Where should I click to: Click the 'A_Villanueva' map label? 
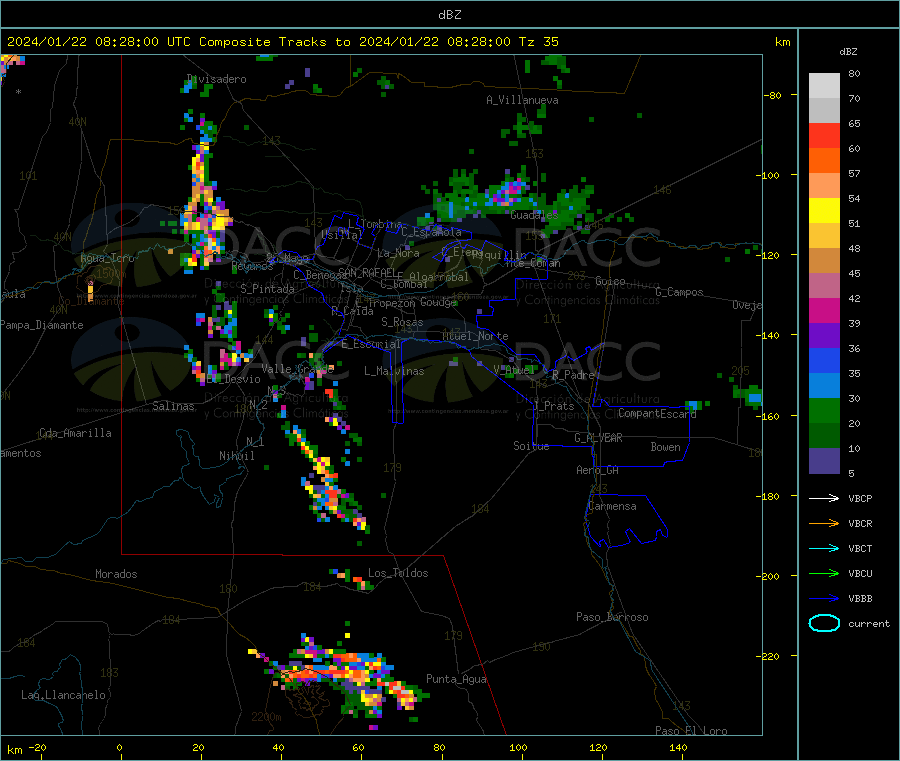point(522,100)
